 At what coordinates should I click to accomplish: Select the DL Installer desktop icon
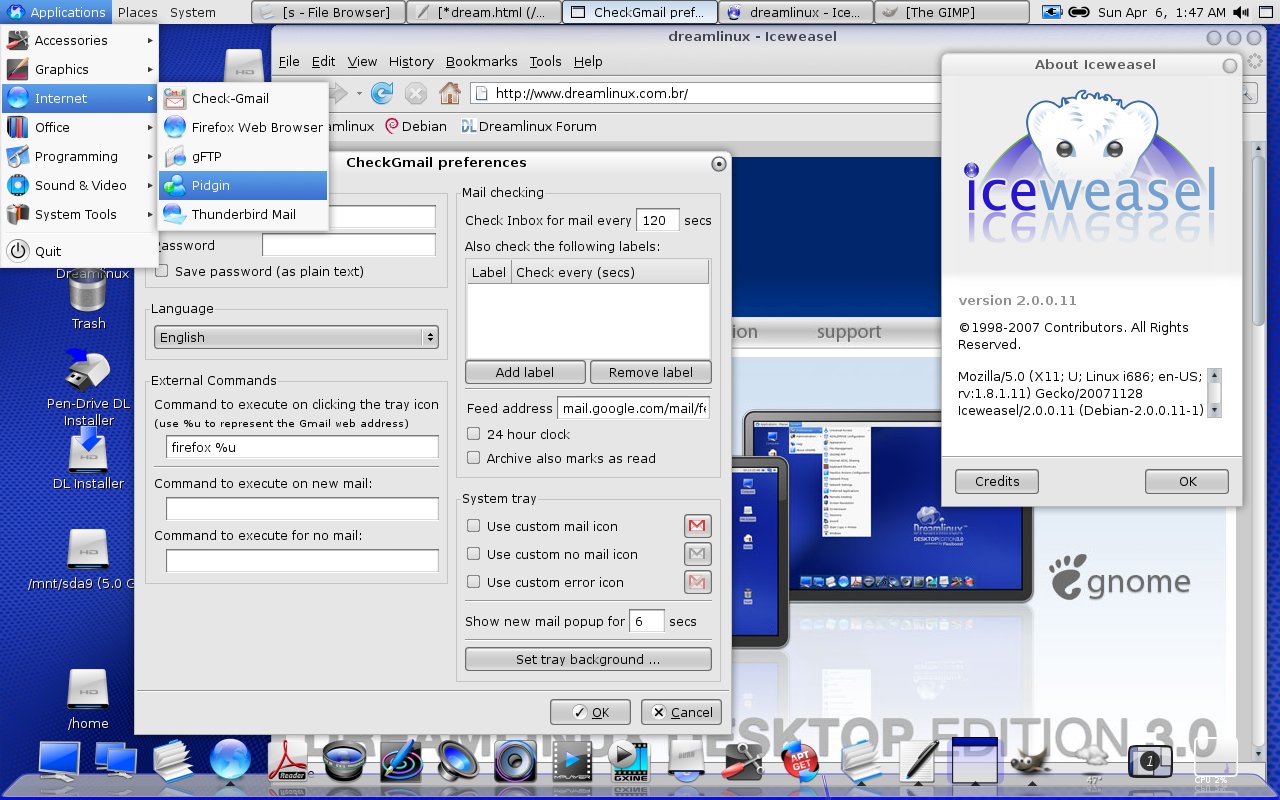point(88,460)
